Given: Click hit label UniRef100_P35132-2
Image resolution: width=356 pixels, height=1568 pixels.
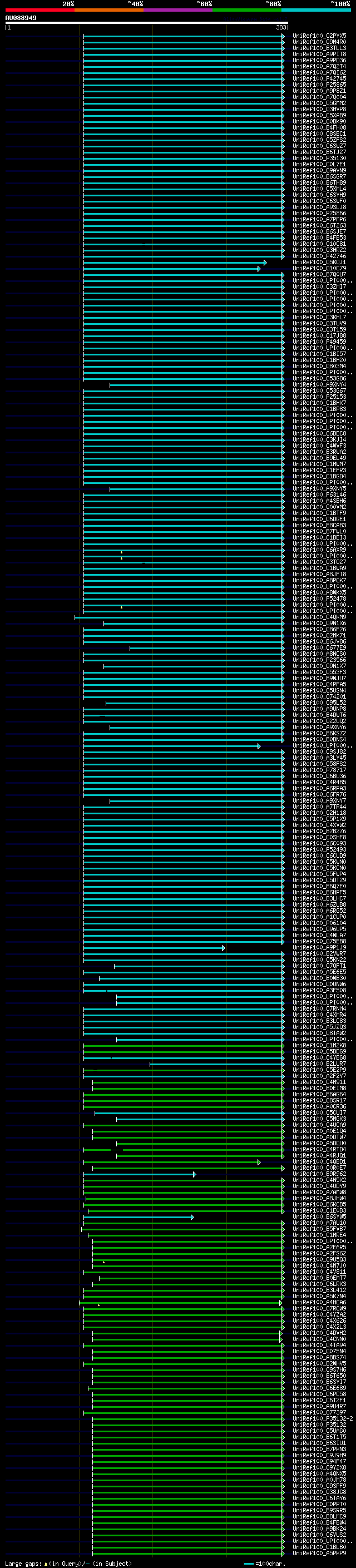Looking at the screenshot, I should click(x=323, y=1418).
